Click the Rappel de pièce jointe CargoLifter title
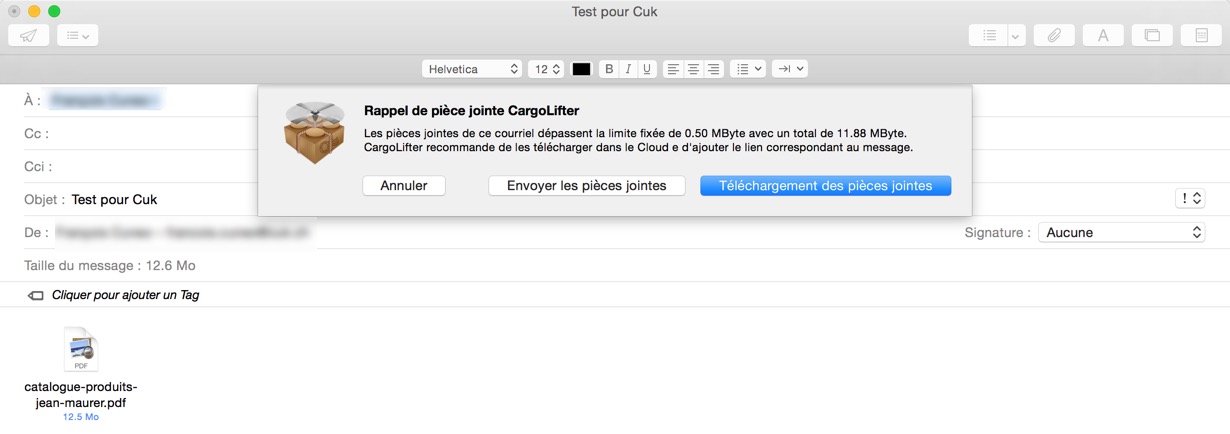 pos(472,110)
